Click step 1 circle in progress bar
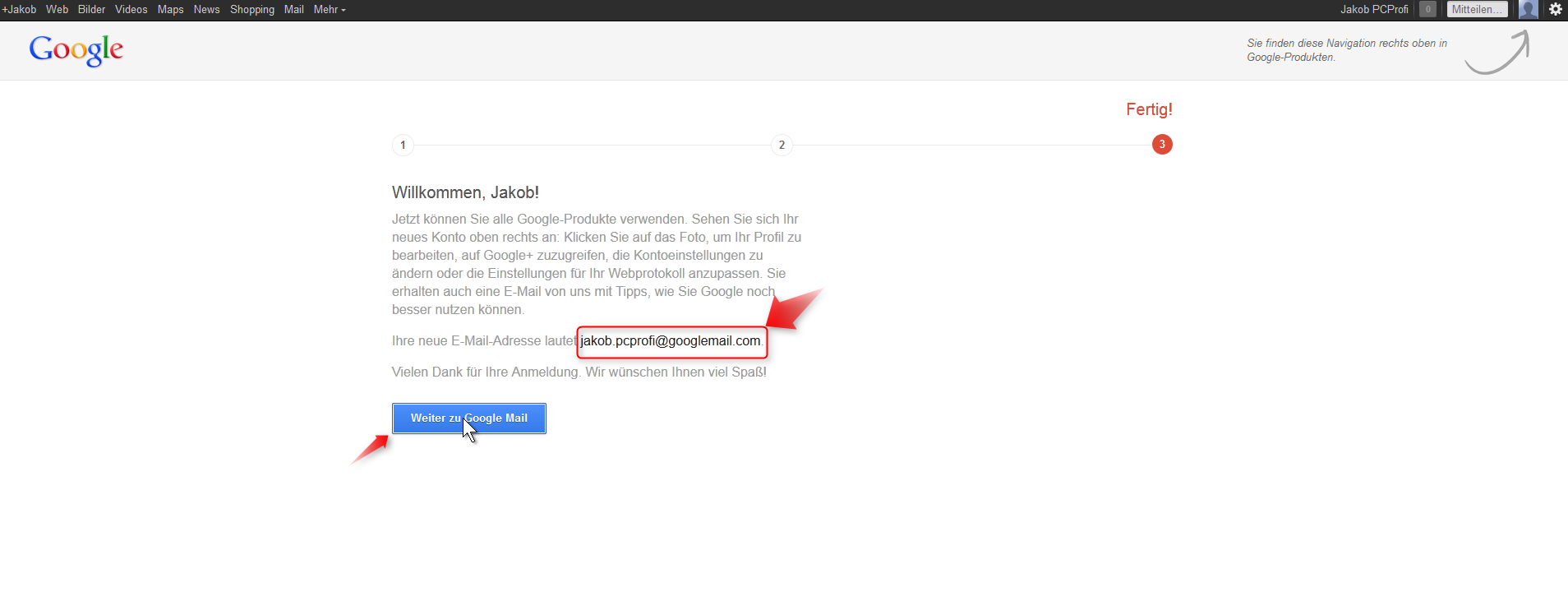The width and height of the screenshot is (1568, 592). click(x=403, y=145)
